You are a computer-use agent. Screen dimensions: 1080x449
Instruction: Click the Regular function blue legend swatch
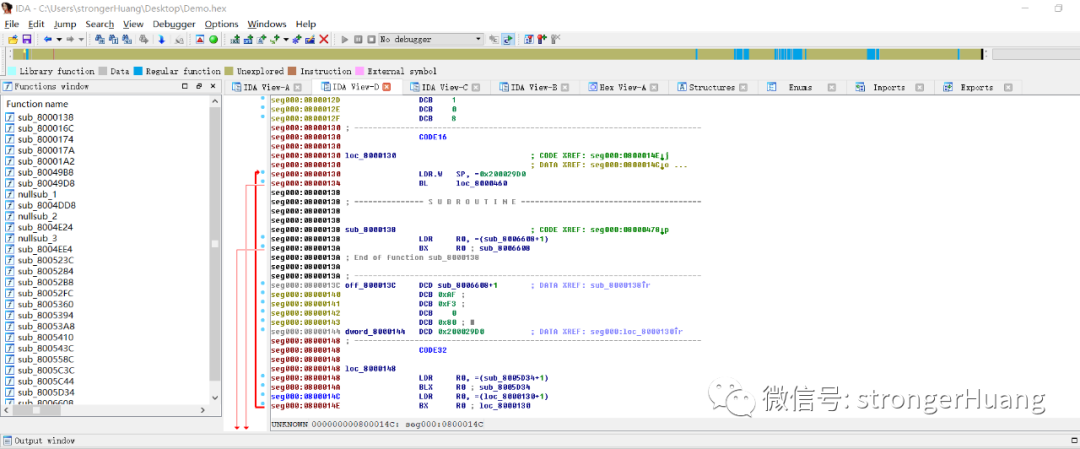pyautogui.click(x=138, y=72)
